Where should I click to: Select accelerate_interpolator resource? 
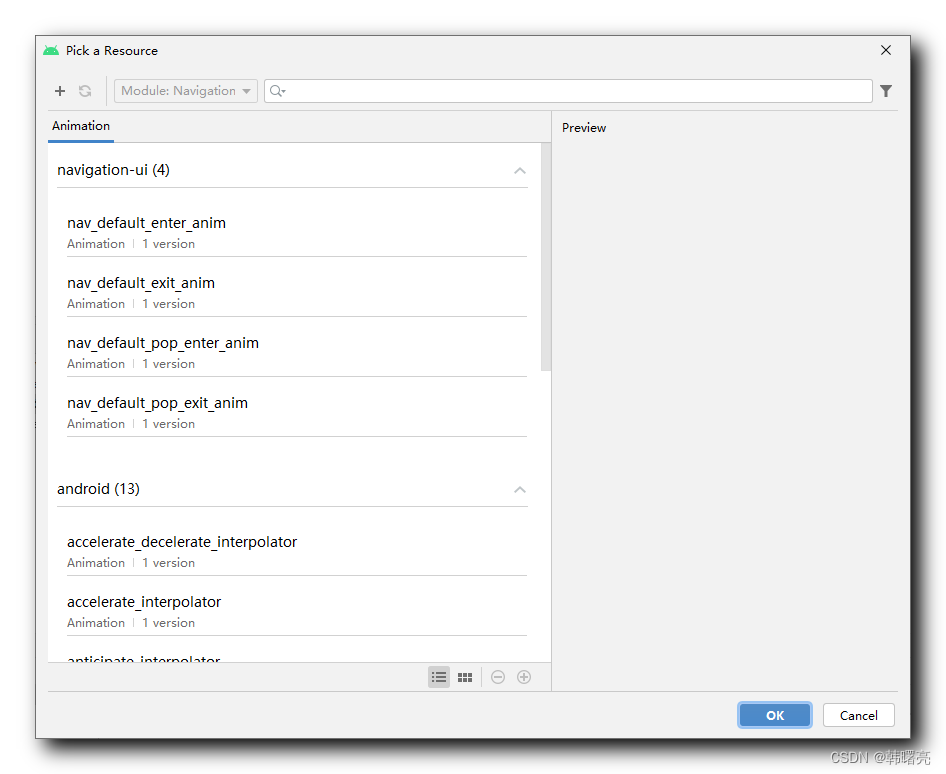click(297, 611)
